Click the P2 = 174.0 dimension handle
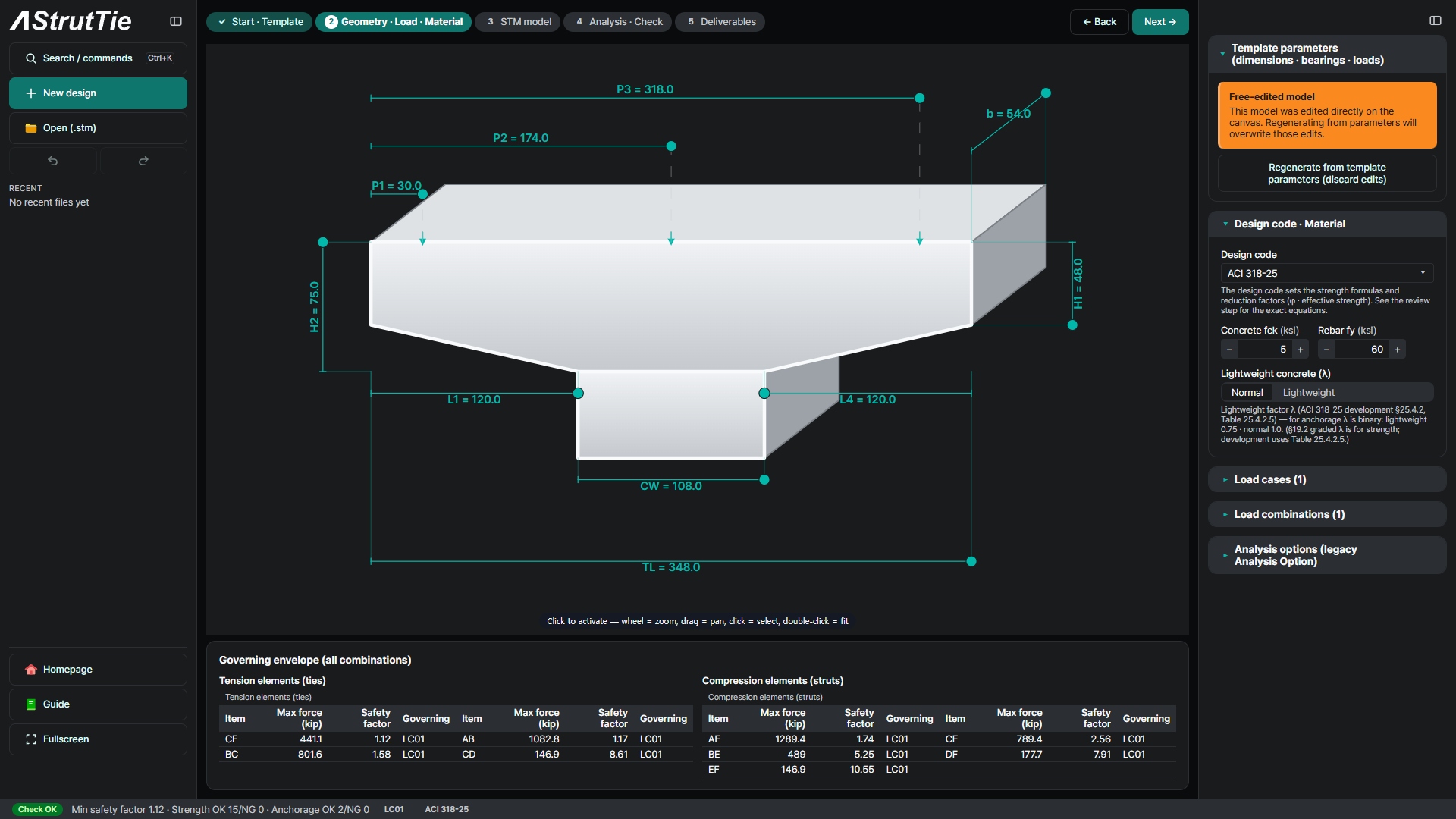This screenshot has height=819, width=1456. [x=671, y=146]
